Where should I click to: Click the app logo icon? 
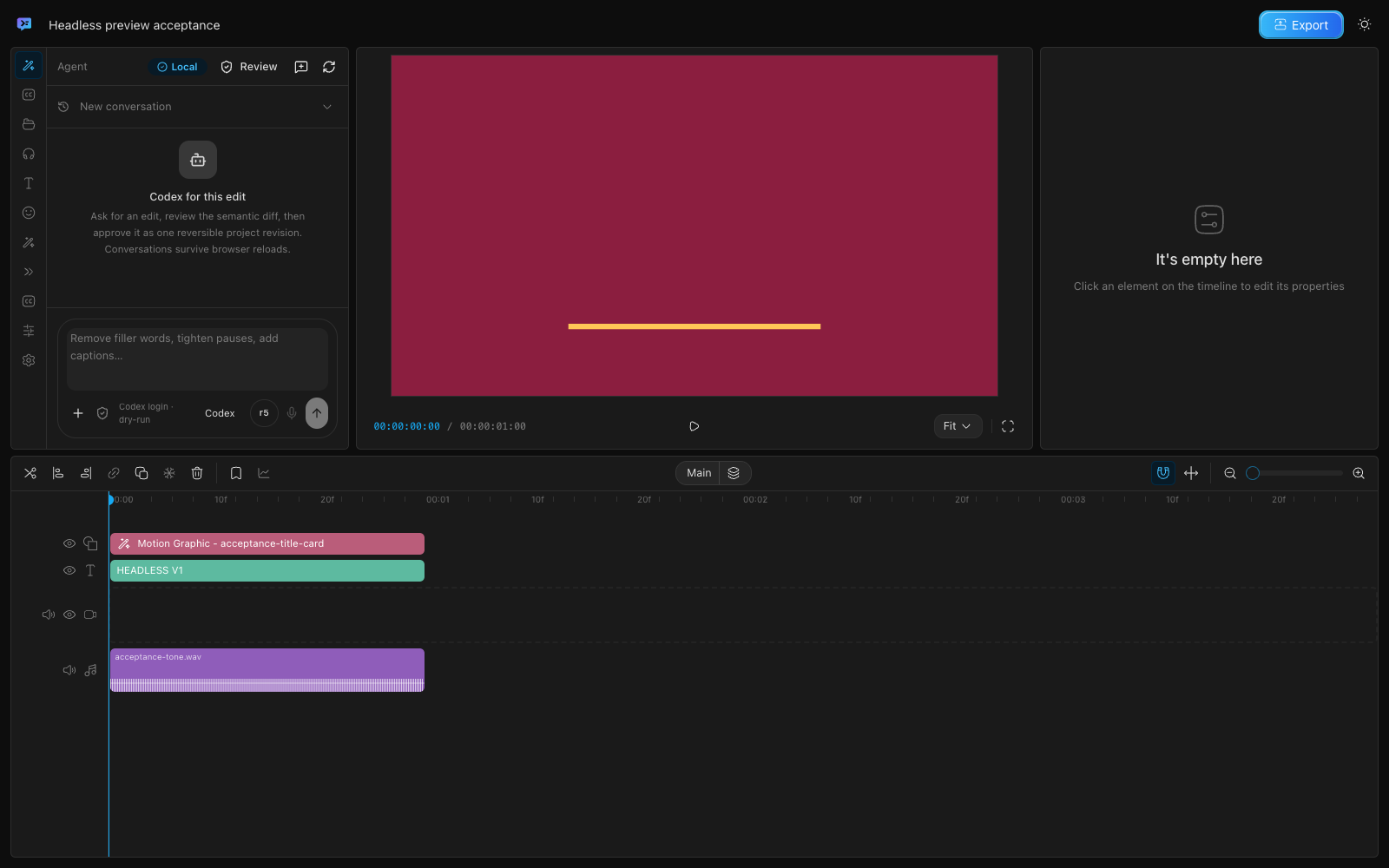click(x=24, y=24)
